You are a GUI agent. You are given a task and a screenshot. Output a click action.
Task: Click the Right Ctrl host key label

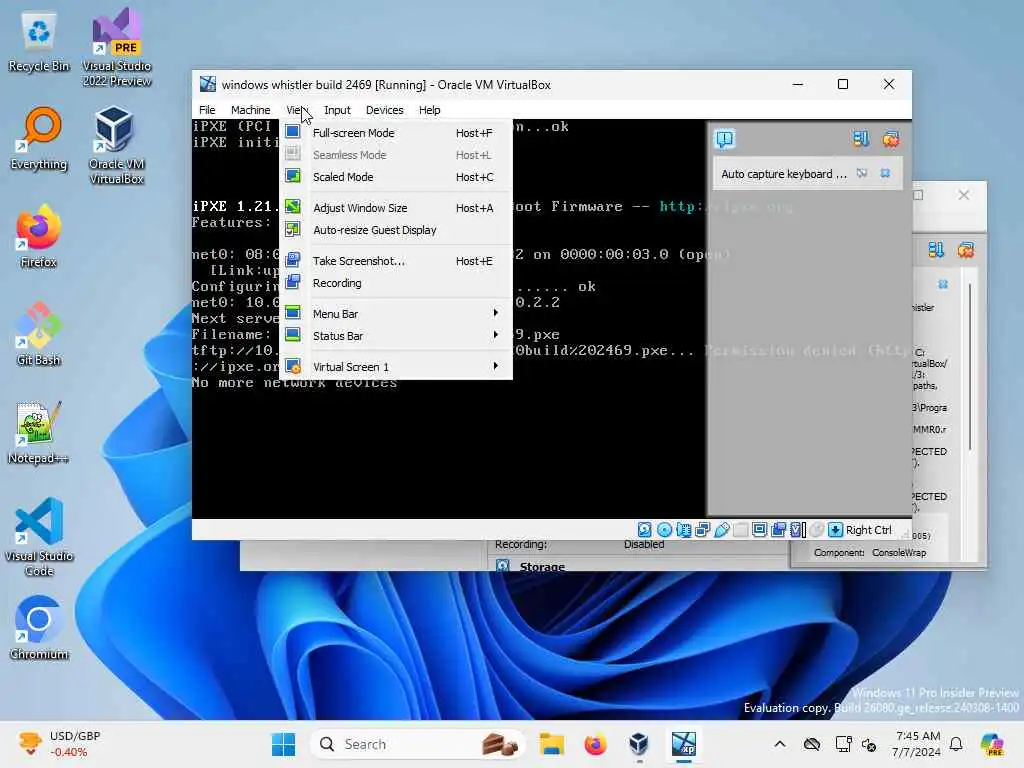868,530
